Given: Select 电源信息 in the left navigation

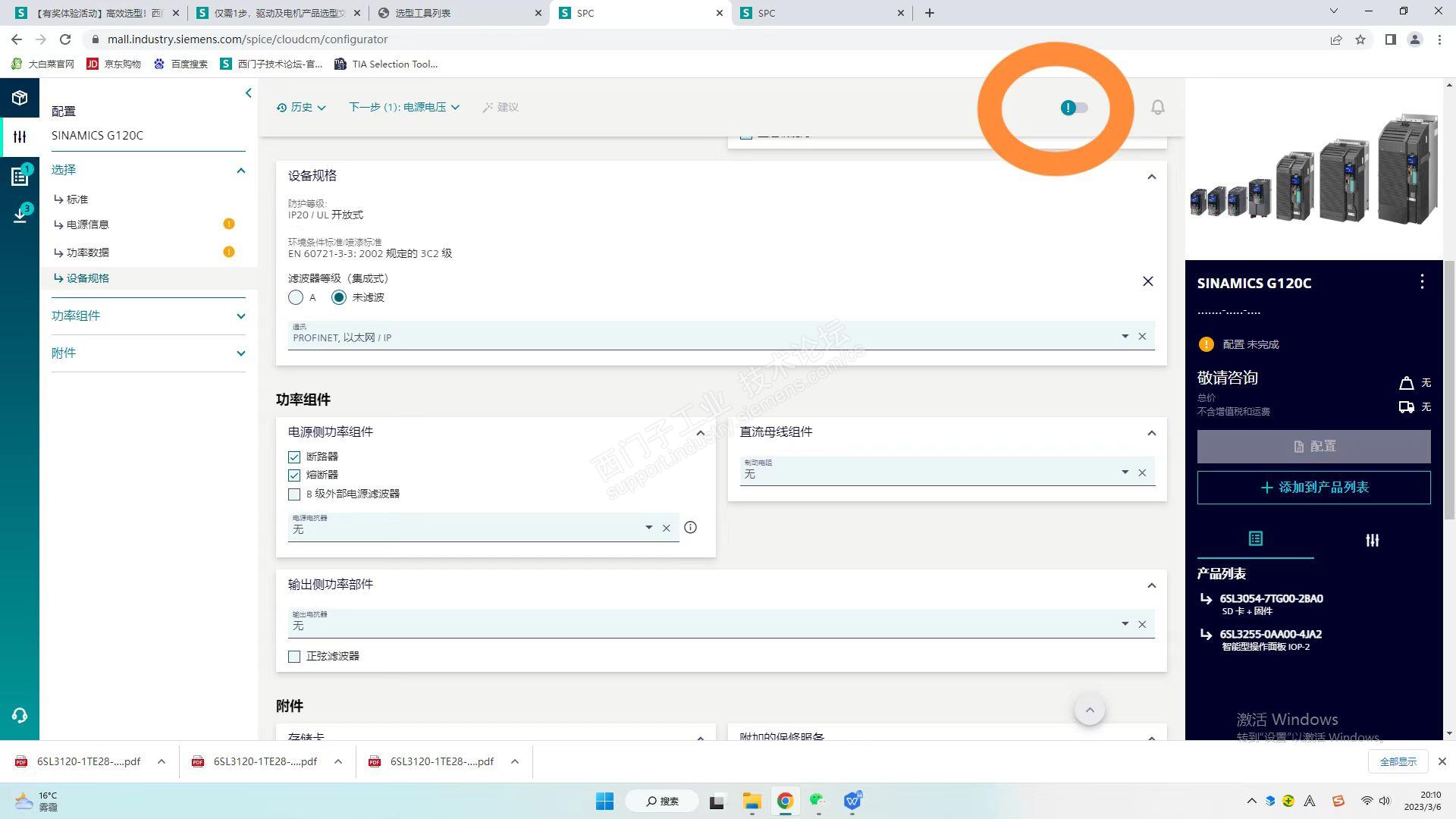Looking at the screenshot, I should [88, 224].
